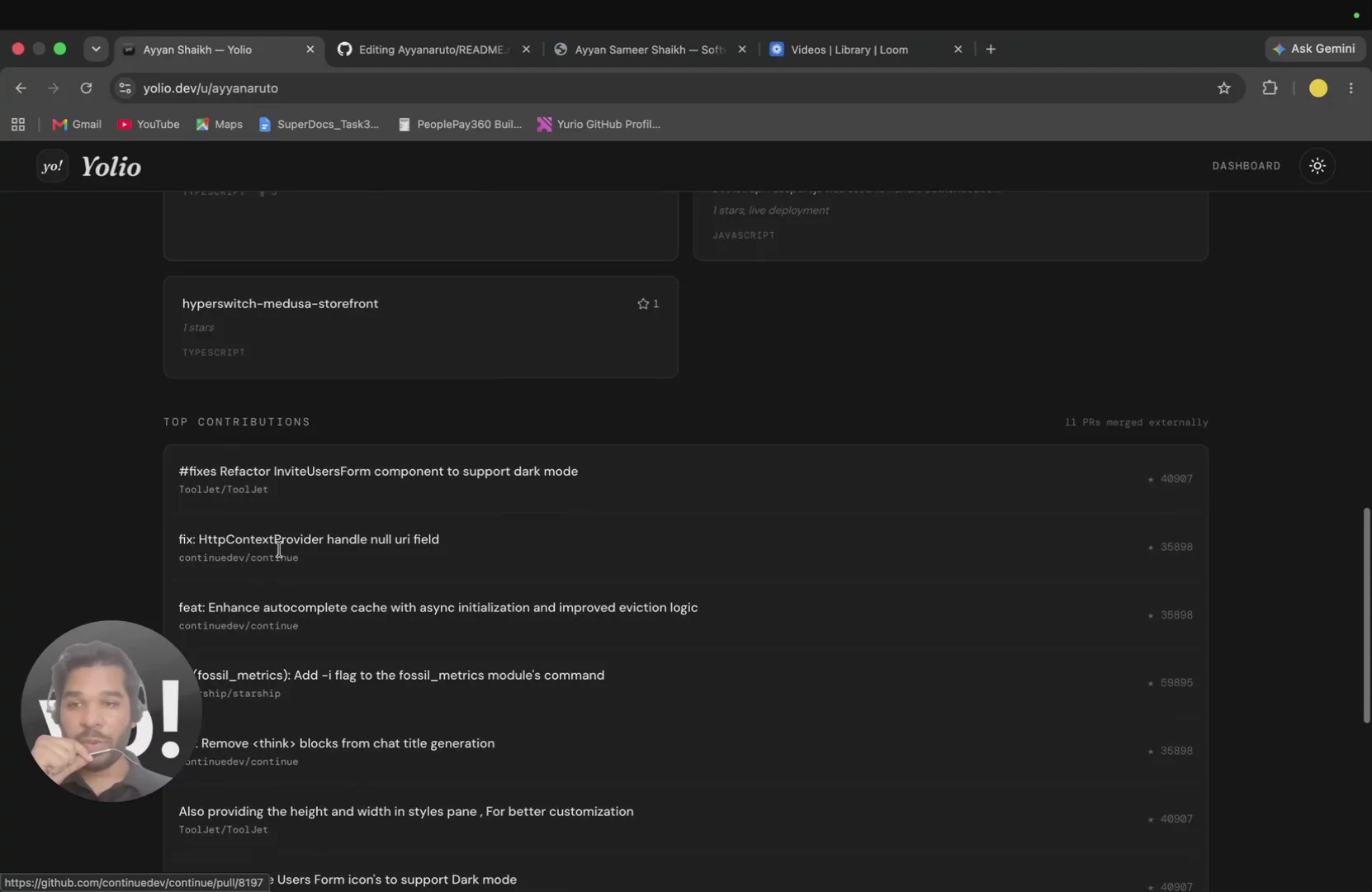Switch to the Videos | Library | Loom tab
The height and width of the screenshot is (892, 1372).
point(865,50)
